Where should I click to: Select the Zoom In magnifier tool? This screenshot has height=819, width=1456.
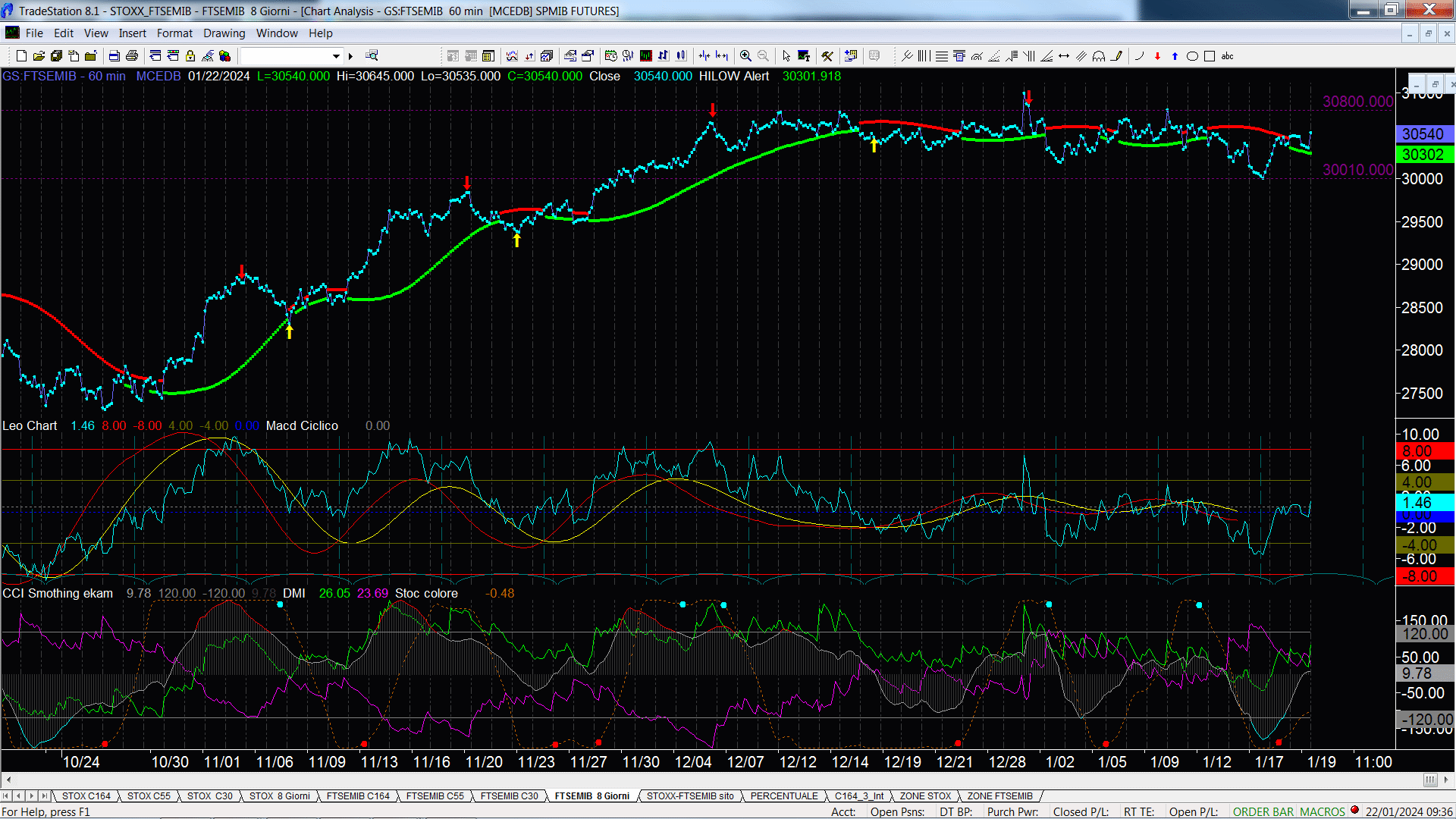745,56
